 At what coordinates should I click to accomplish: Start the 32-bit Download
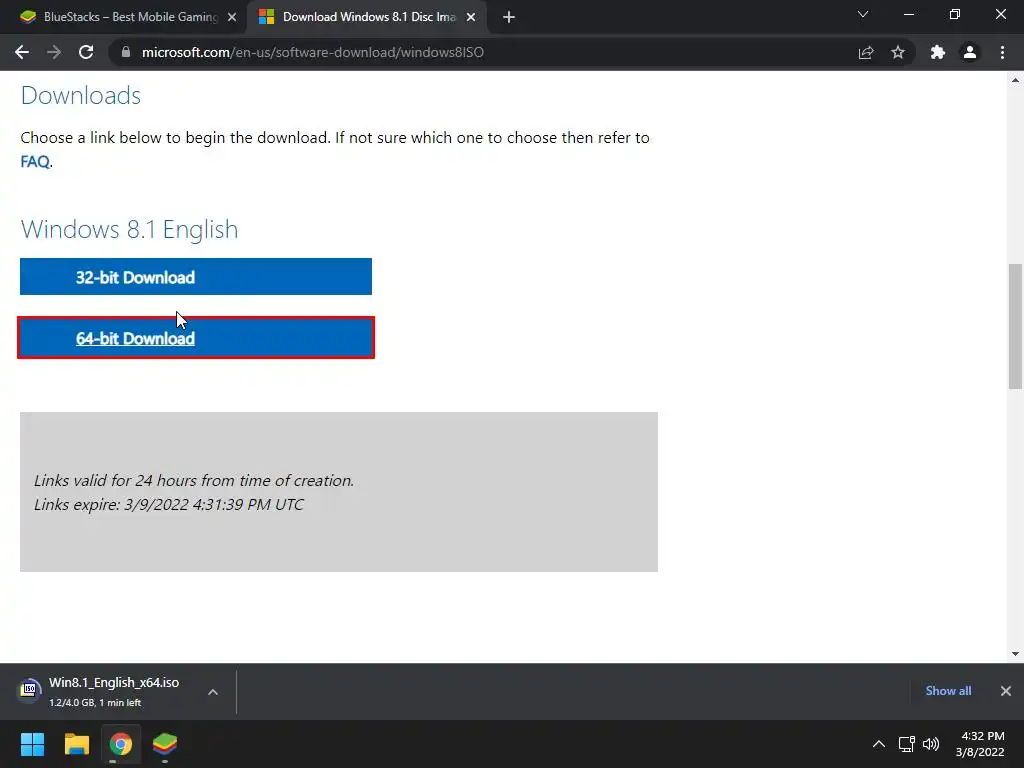point(196,277)
